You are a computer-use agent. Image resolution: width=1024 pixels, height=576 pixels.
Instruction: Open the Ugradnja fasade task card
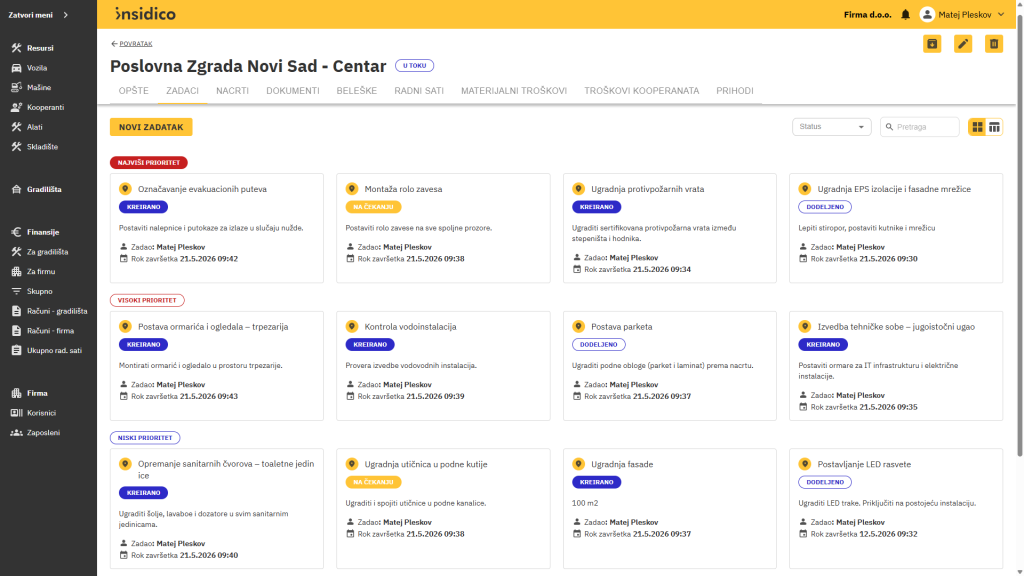[669, 508]
